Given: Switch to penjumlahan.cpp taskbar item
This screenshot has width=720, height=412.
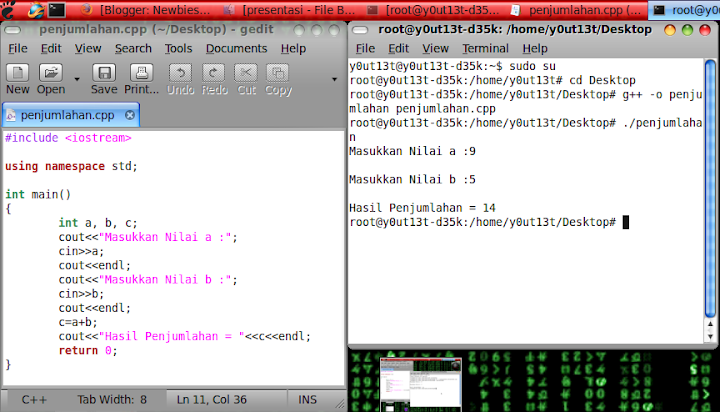Looking at the screenshot, I should point(577,10).
